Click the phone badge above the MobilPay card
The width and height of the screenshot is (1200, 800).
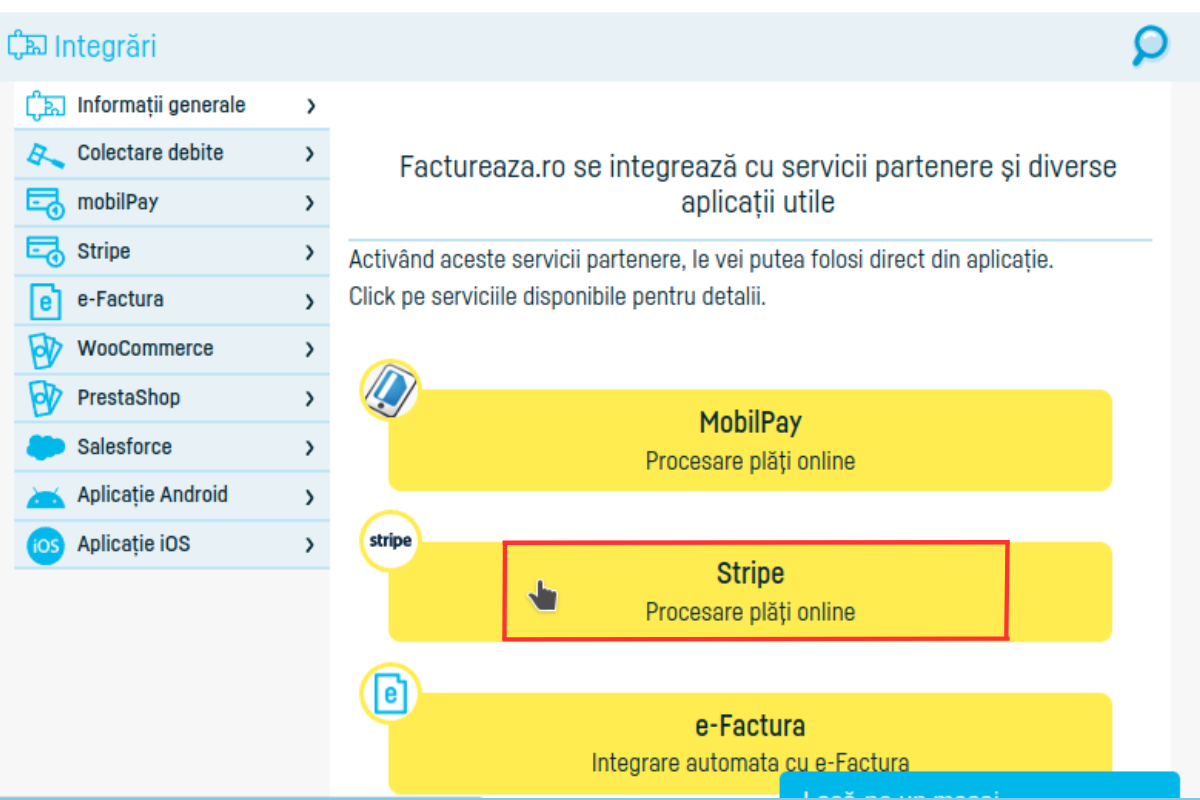tap(390, 390)
